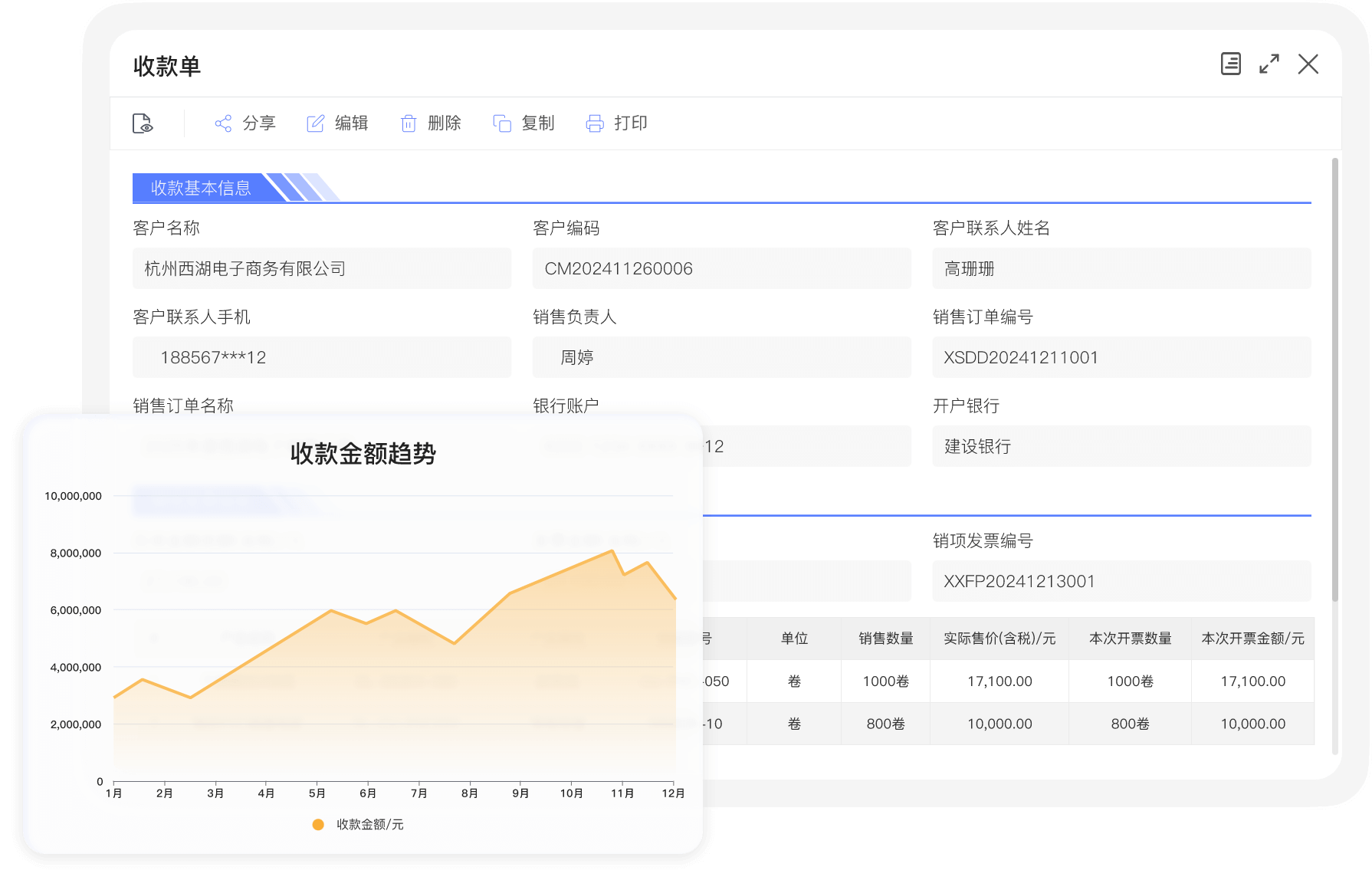Click the 开户银行 field 建设银行
The height and width of the screenshot is (880, 1372).
pos(1122,446)
